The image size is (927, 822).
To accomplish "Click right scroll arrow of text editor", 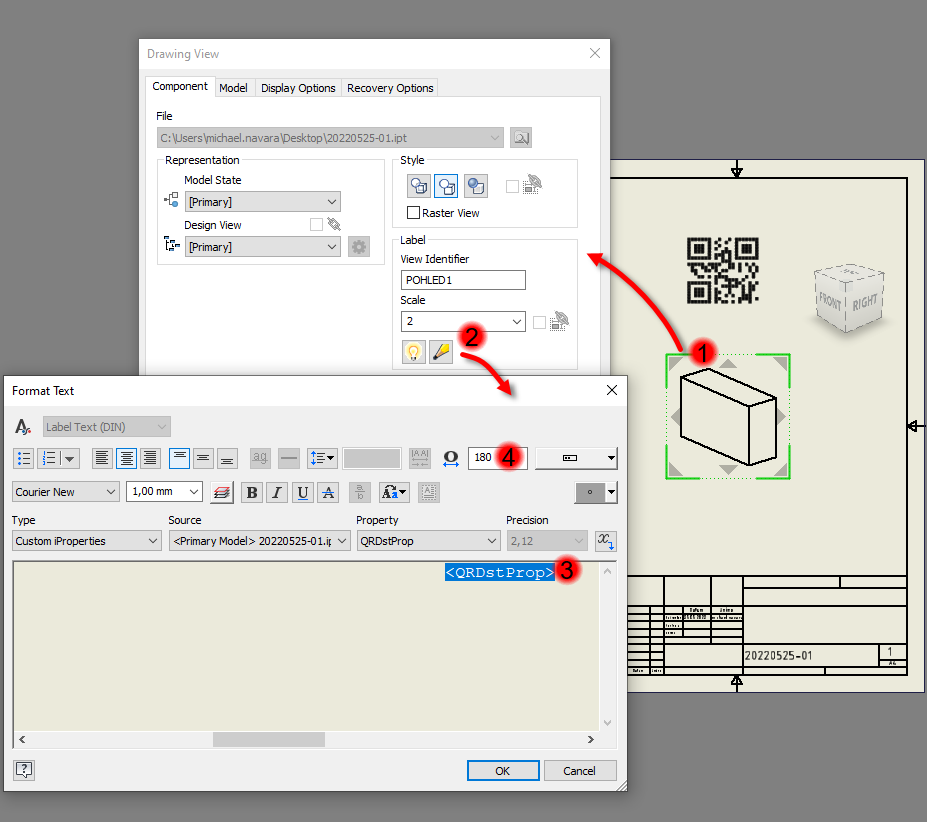I will tap(590, 739).
